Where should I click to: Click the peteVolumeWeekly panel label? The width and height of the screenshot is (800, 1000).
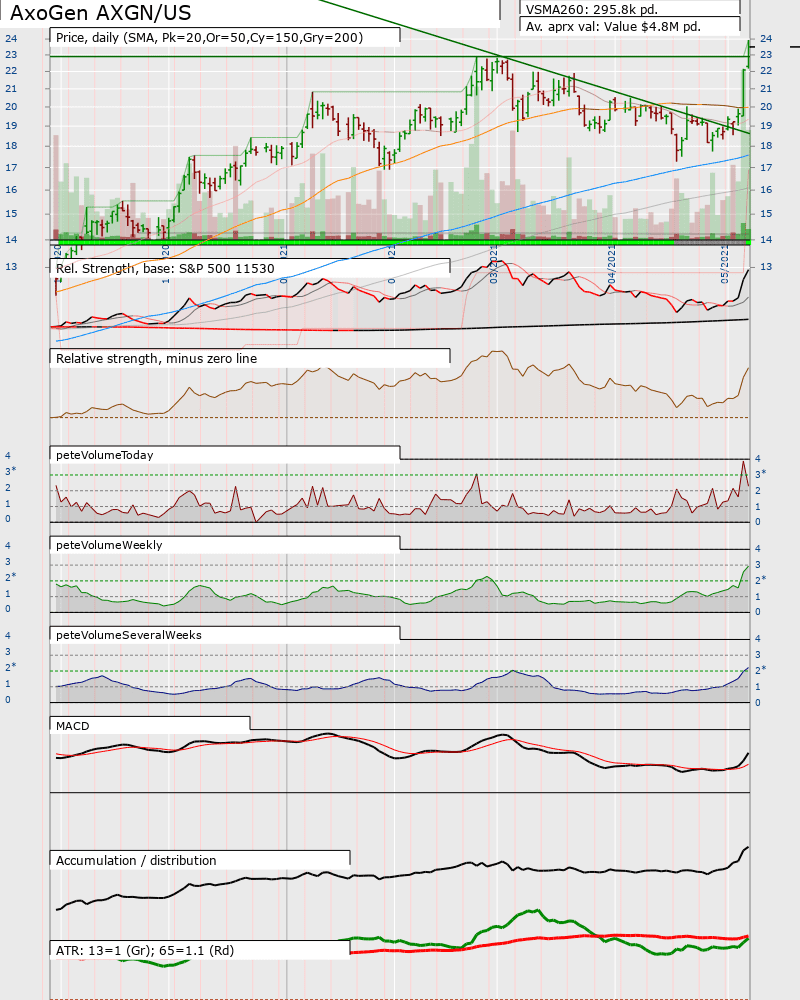click(x=109, y=545)
